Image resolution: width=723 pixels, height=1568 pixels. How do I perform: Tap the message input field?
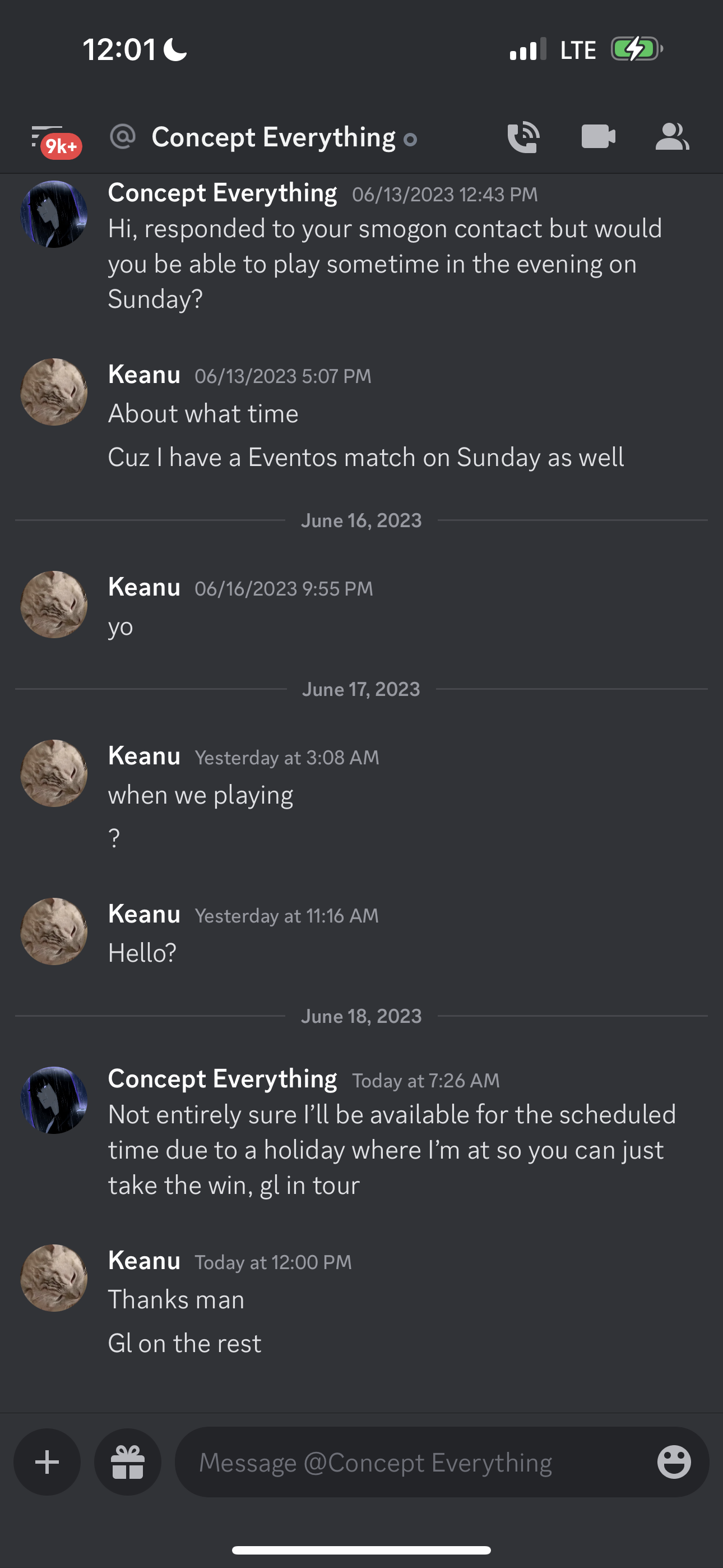tap(414, 1462)
